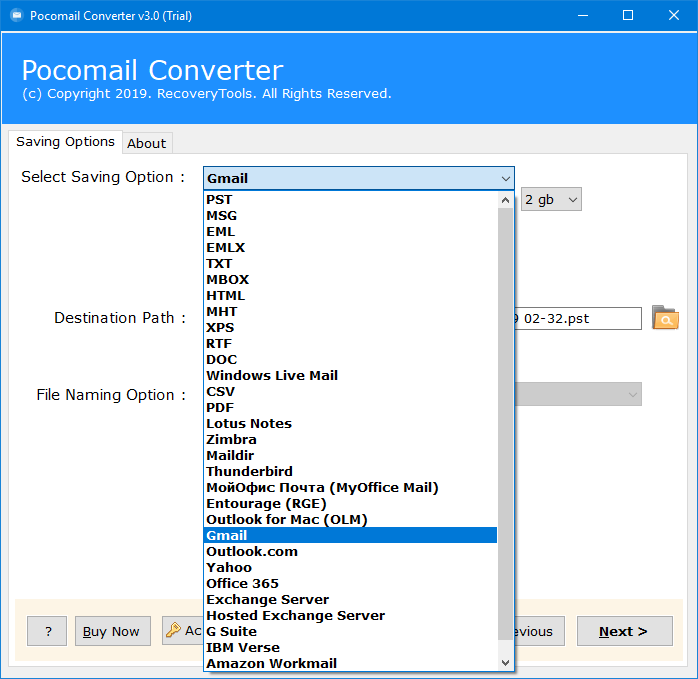Open the 2 gb split size dropdown

551,199
